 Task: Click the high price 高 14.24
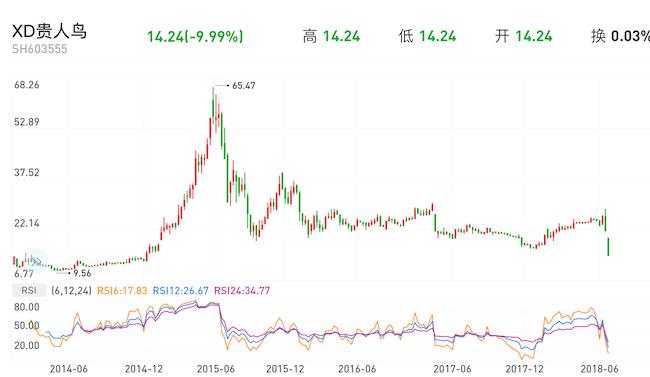tap(331, 36)
